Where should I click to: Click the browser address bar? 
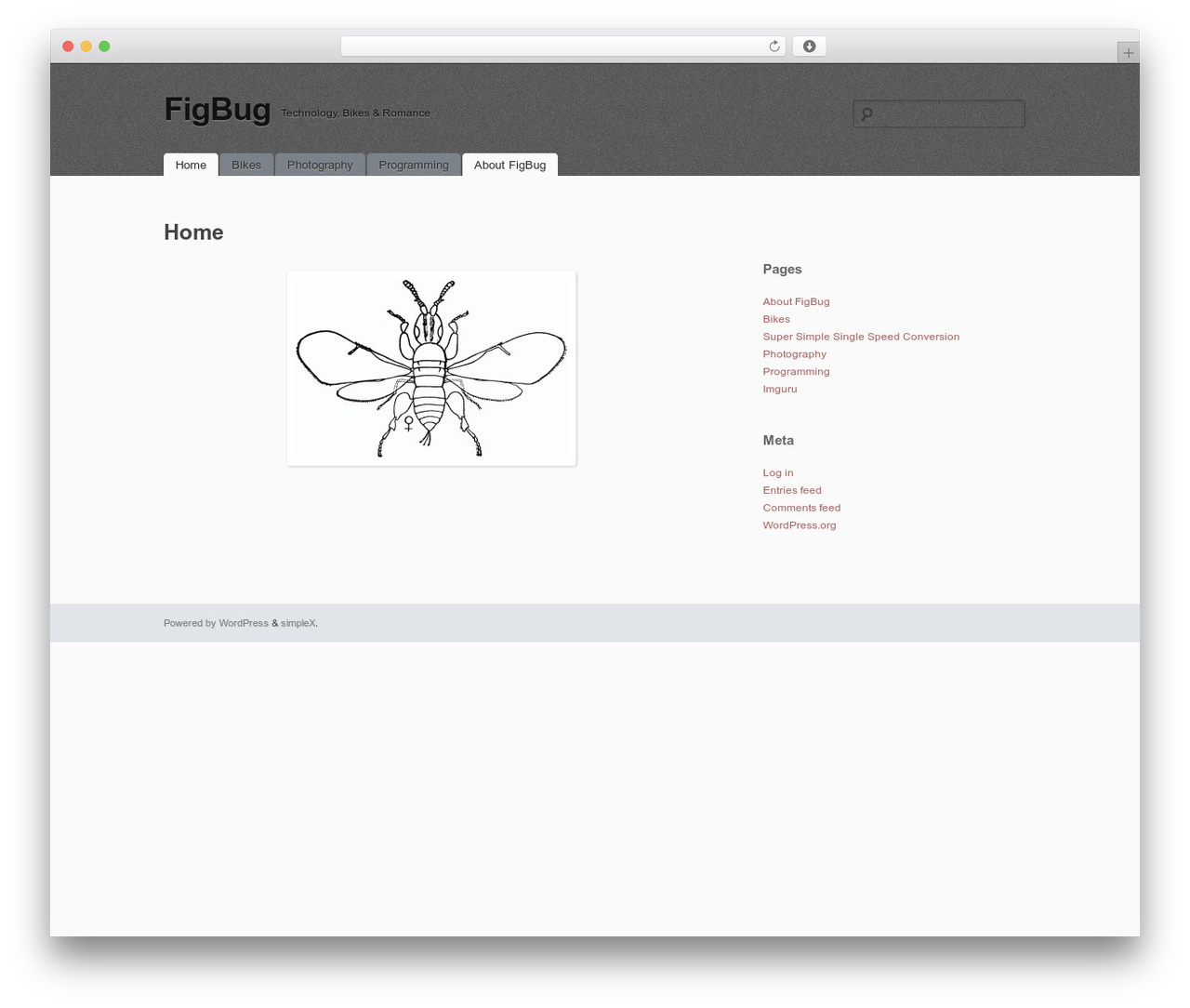(562, 46)
